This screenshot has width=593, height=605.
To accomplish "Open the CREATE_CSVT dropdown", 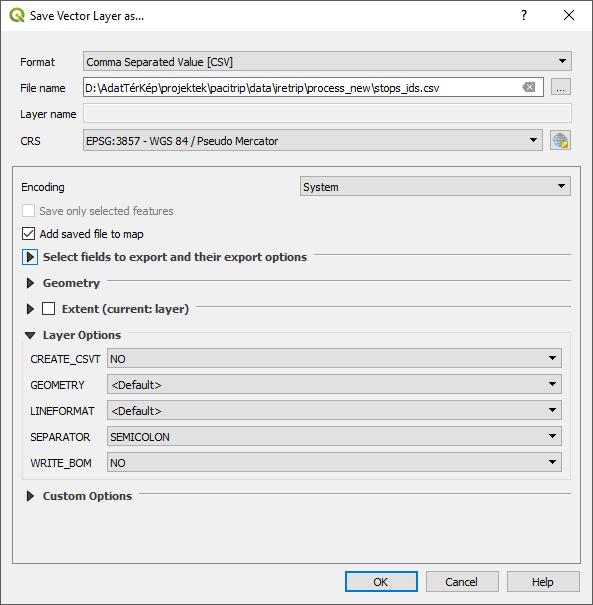I will [x=334, y=358].
